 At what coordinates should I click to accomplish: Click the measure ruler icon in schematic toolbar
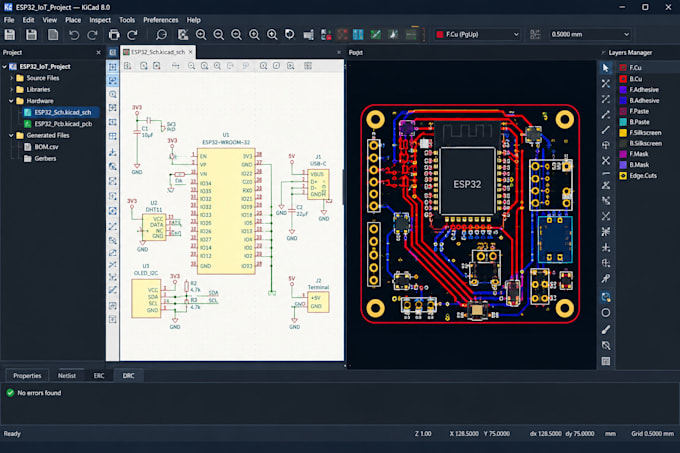[x=175, y=66]
